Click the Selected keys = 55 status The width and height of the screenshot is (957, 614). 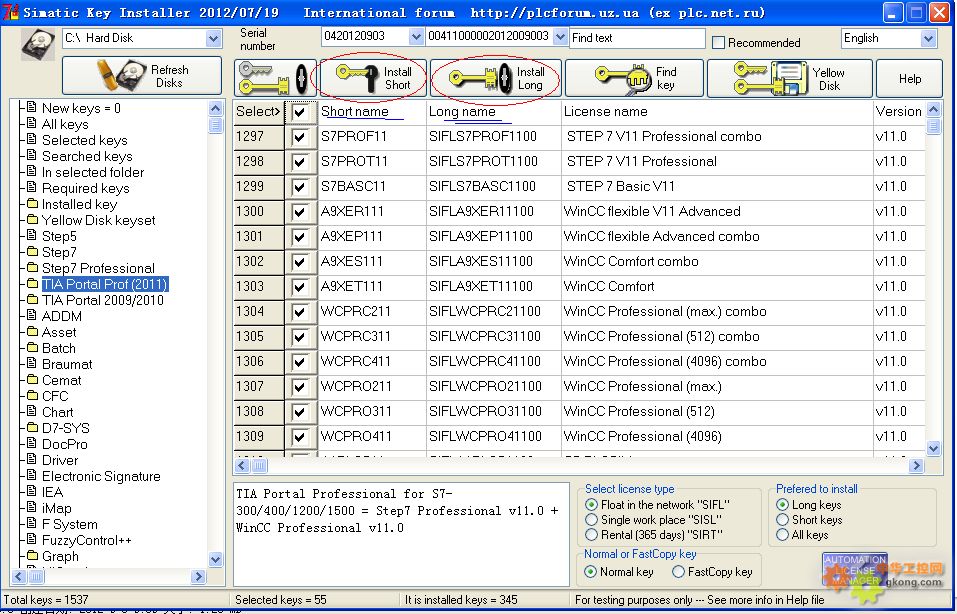click(281, 600)
